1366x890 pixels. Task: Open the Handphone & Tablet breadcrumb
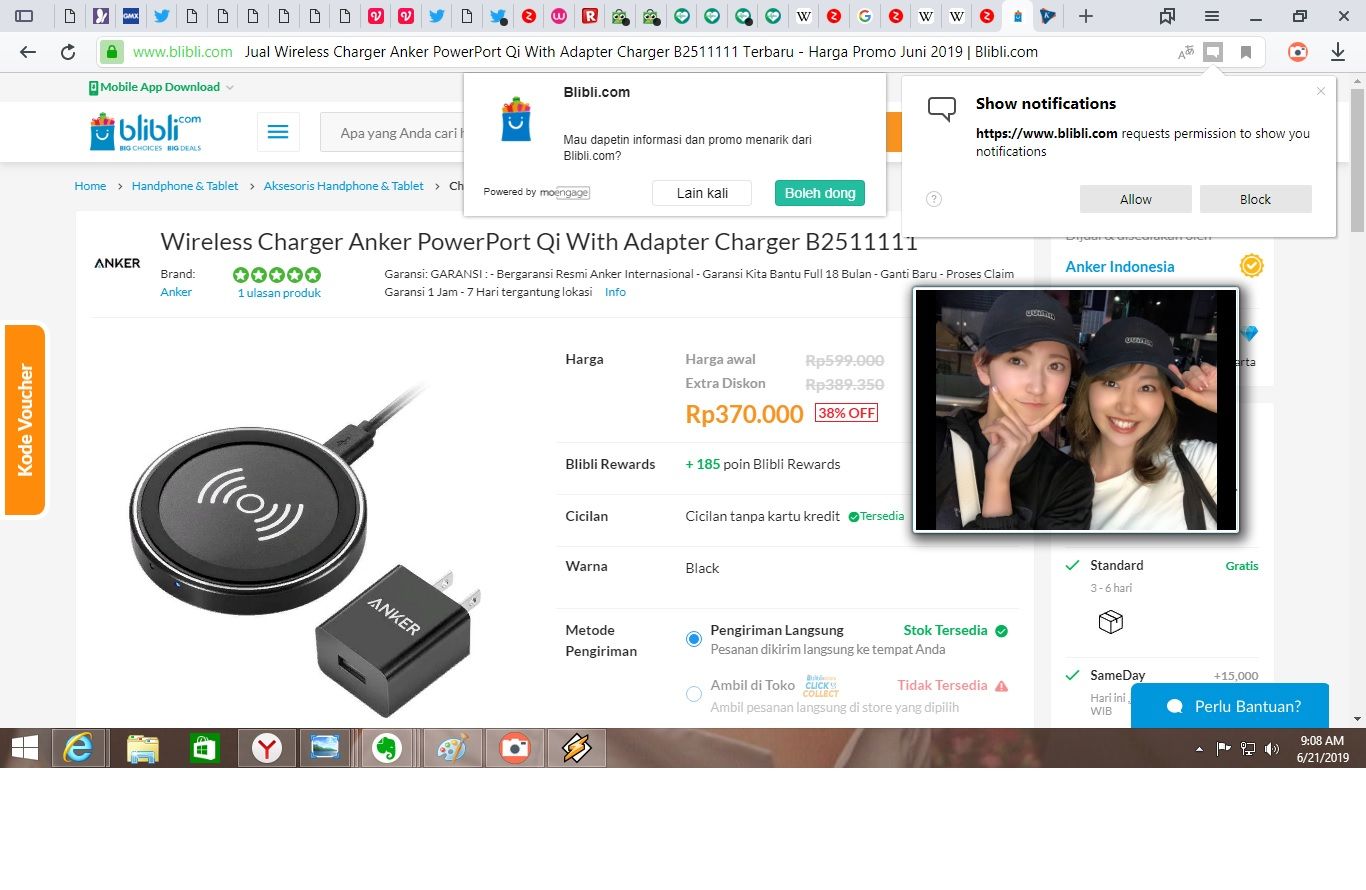[185, 186]
